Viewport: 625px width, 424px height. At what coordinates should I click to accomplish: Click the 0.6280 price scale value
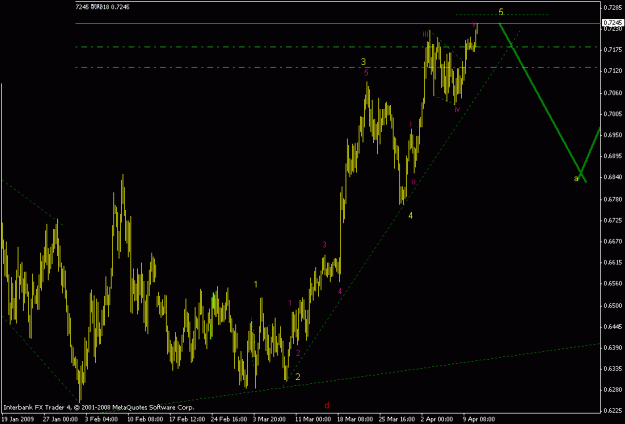click(613, 390)
